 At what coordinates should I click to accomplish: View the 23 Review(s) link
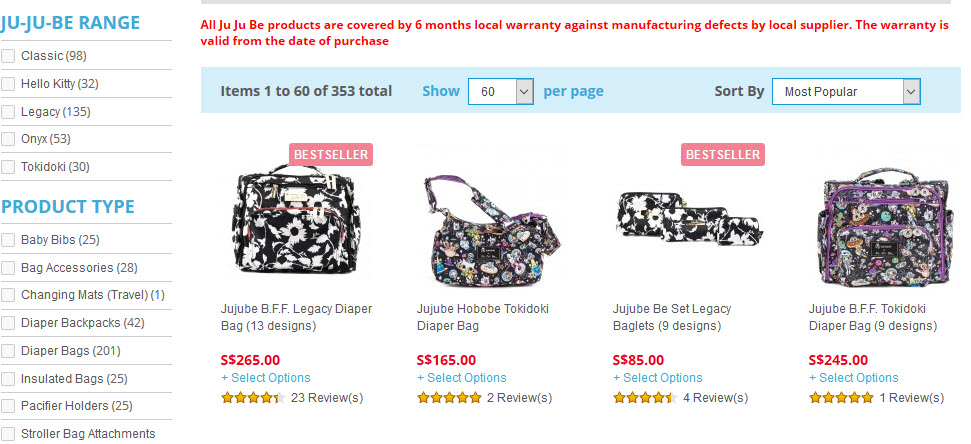point(327,398)
